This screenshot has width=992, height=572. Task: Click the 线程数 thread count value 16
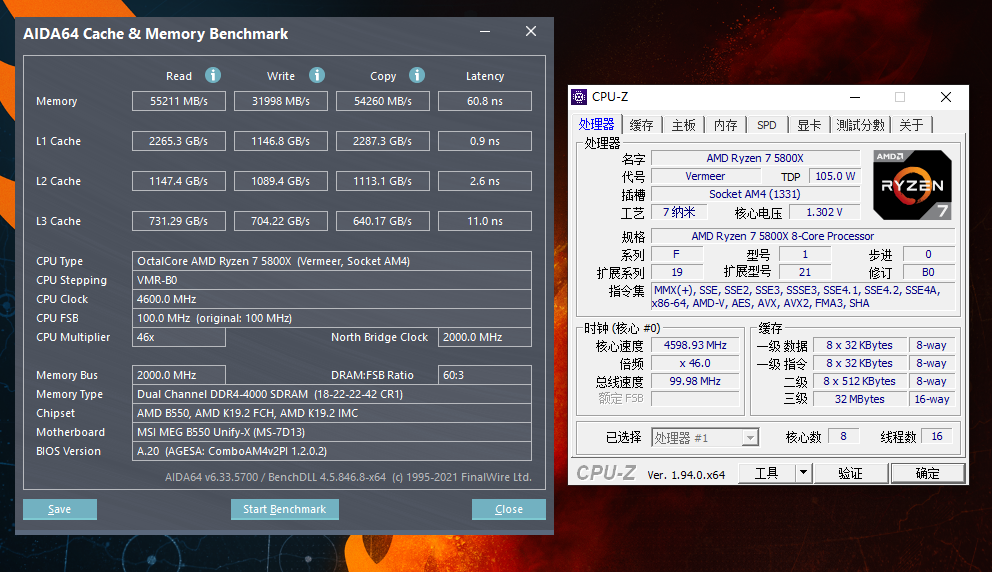pos(937,437)
